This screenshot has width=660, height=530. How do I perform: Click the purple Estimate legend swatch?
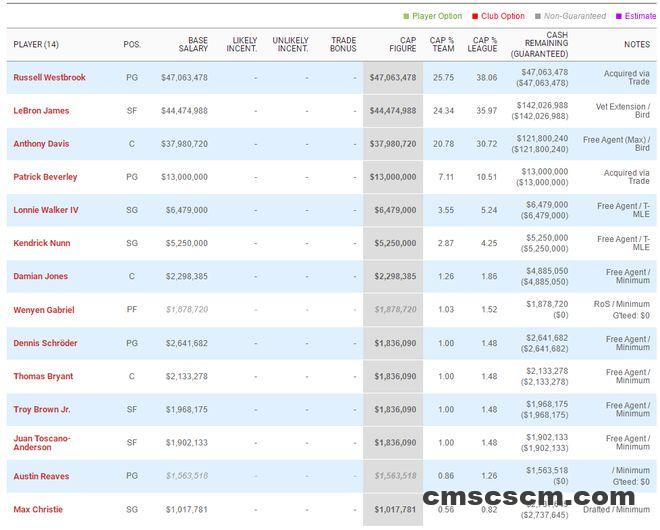[x=620, y=16]
